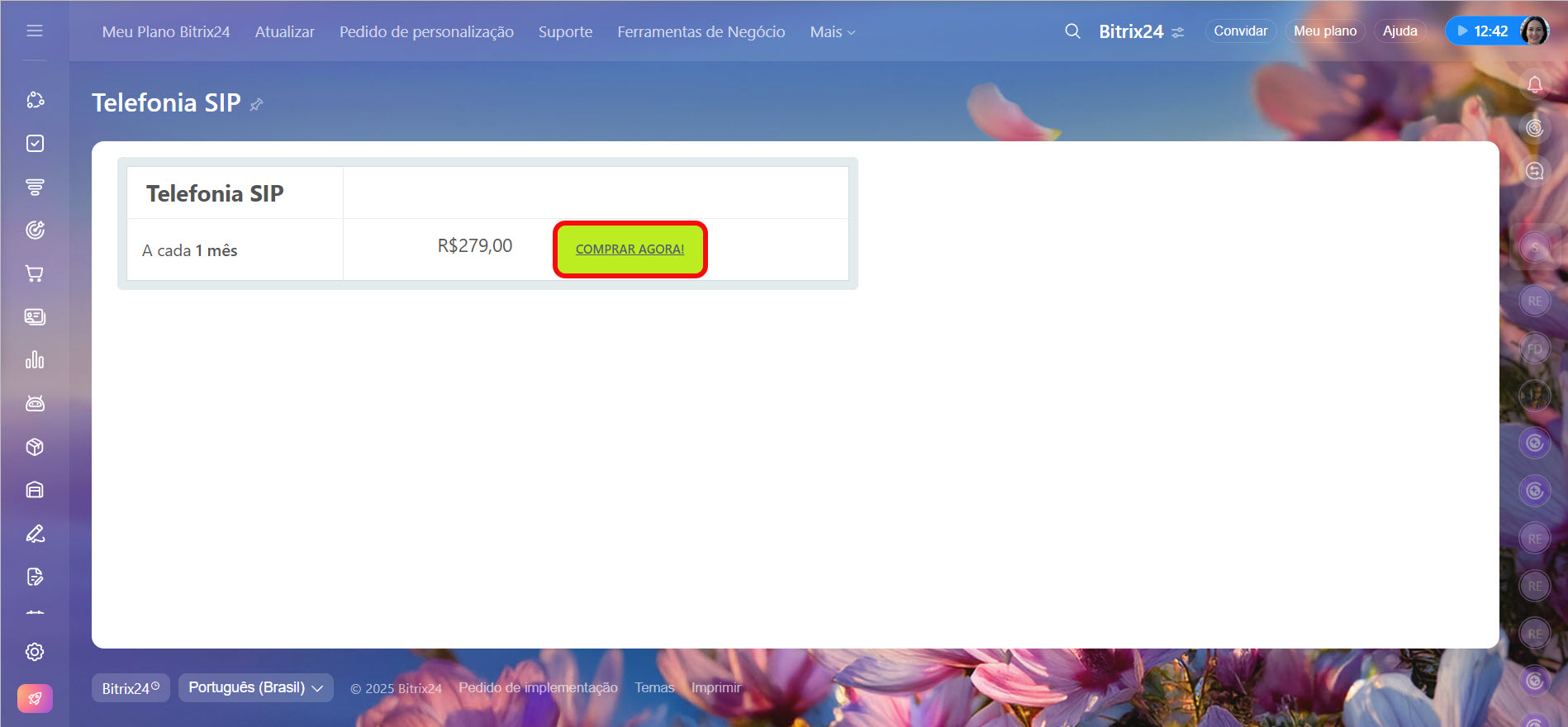Screen dimensions: 1568x727
Task: Open the robot automation sidebar icon
Action: tap(35, 403)
